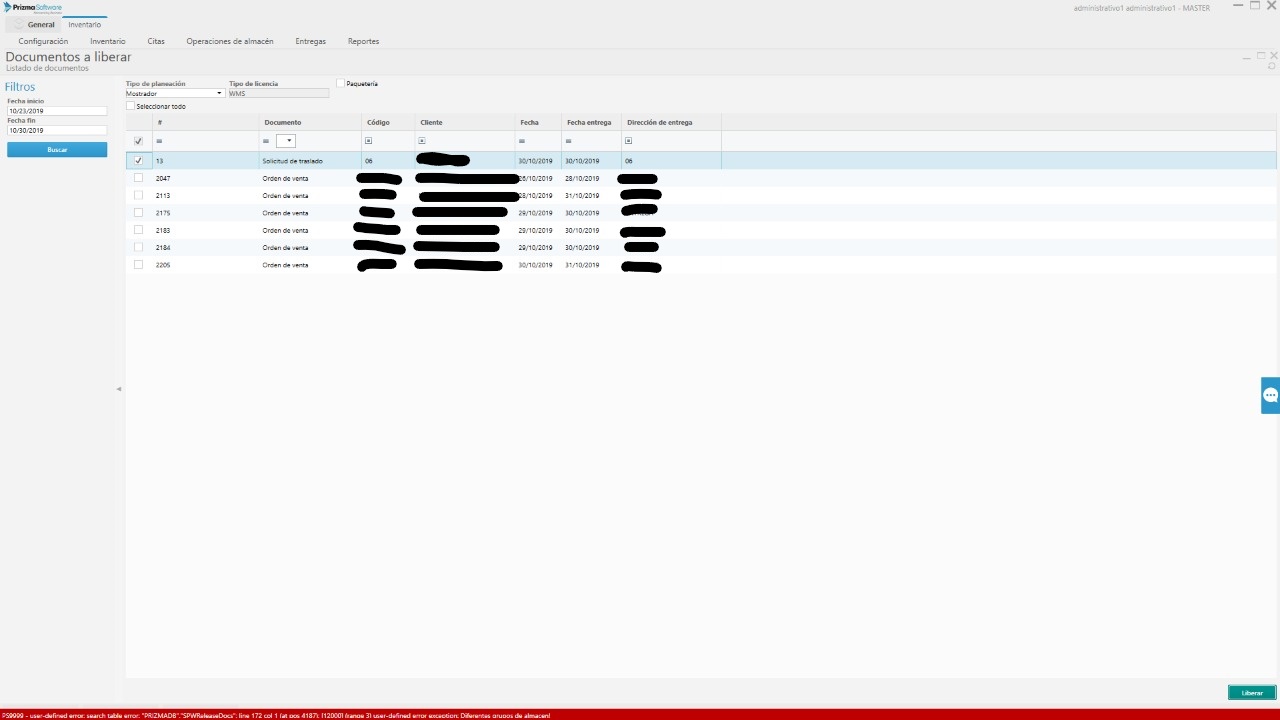Click the filter icon under Dirección de entrega
Screen dimensions: 1280x720
coord(629,141)
